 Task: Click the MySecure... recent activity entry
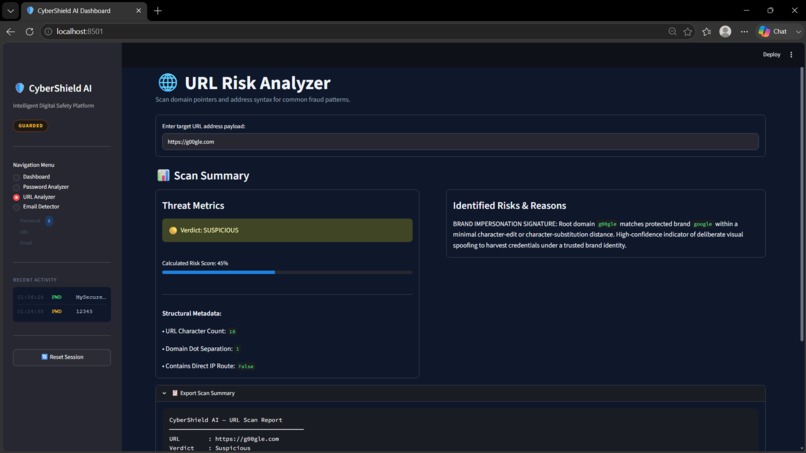62,297
